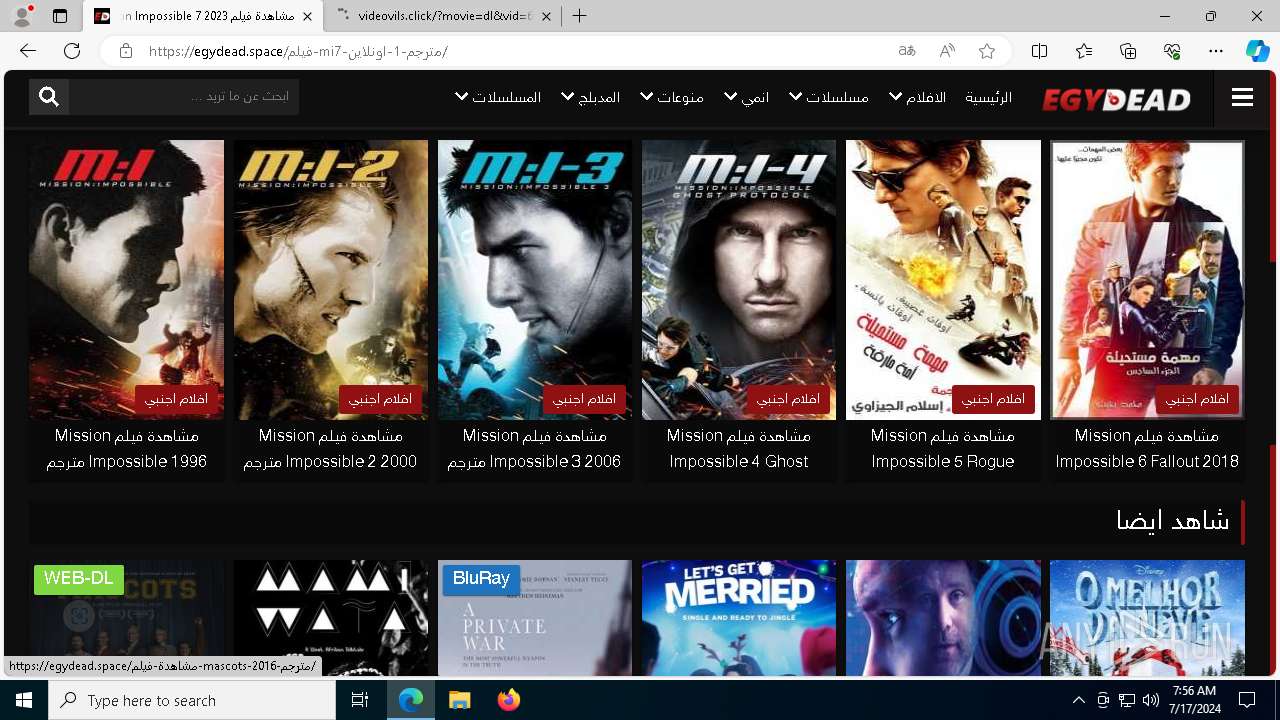Image resolution: width=1280 pixels, height=720 pixels.
Task: Open tab actions menu icon
Action: [x=60, y=16]
